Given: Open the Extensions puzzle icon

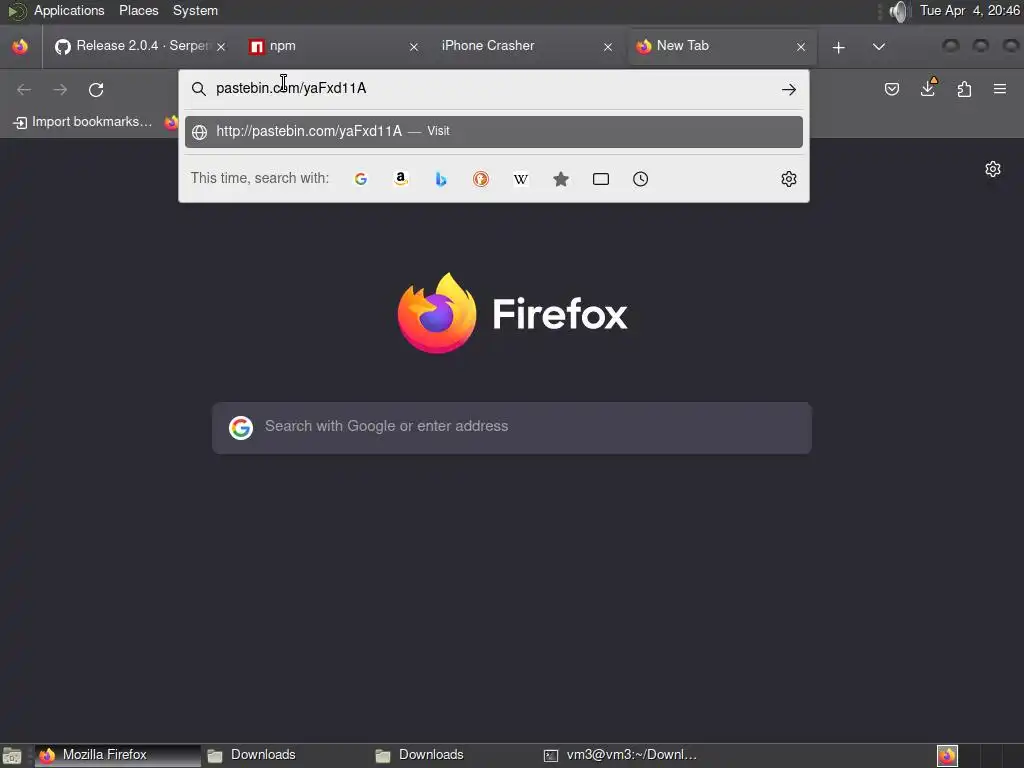Looking at the screenshot, I should [964, 89].
